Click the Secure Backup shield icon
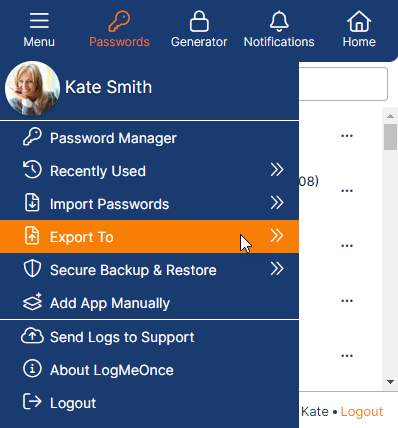Screen dimensions: 398x428 (32, 269)
